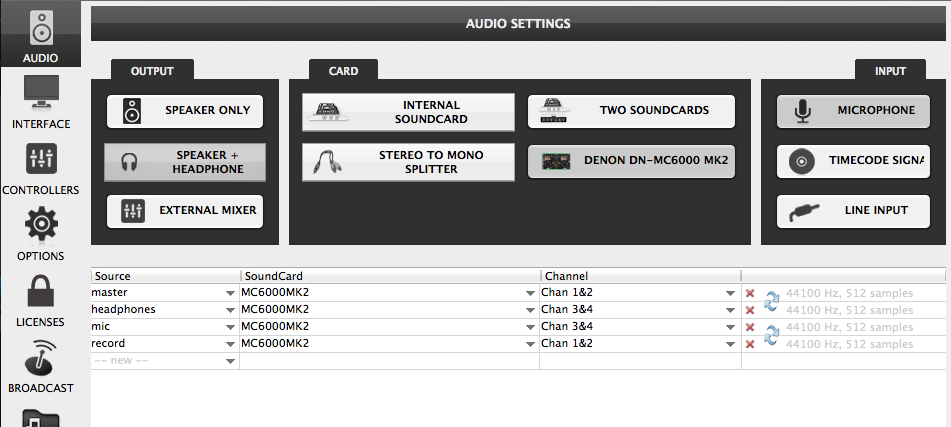Open the Options gear icon
Screen dimensions: 951x427
[x=40, y=225]
